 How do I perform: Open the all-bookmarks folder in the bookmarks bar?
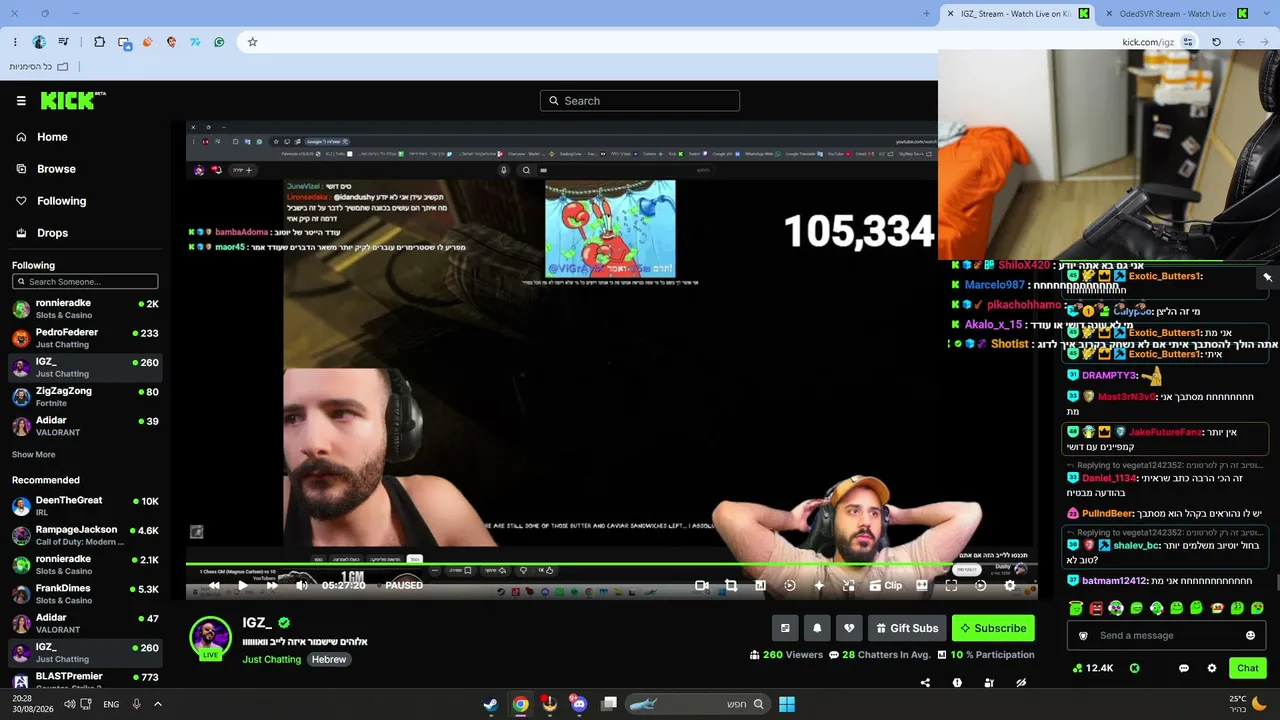point(39,67)
